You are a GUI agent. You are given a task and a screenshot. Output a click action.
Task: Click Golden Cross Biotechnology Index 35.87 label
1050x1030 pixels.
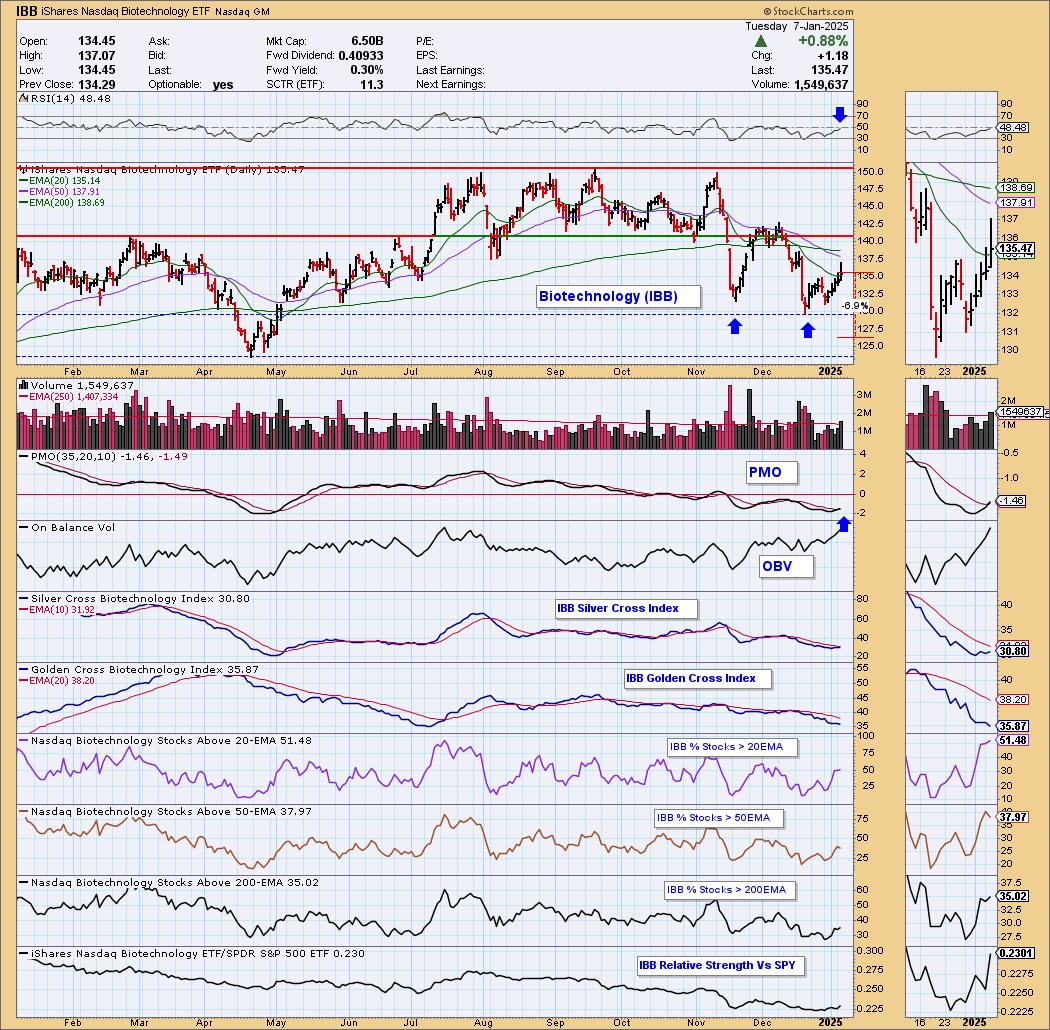point(145,670)
